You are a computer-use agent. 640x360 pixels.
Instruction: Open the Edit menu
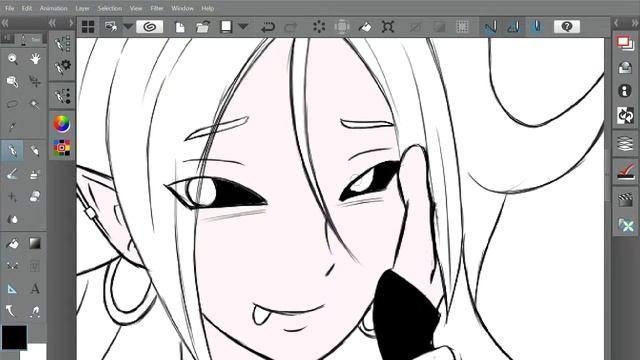tap(27, 8)
